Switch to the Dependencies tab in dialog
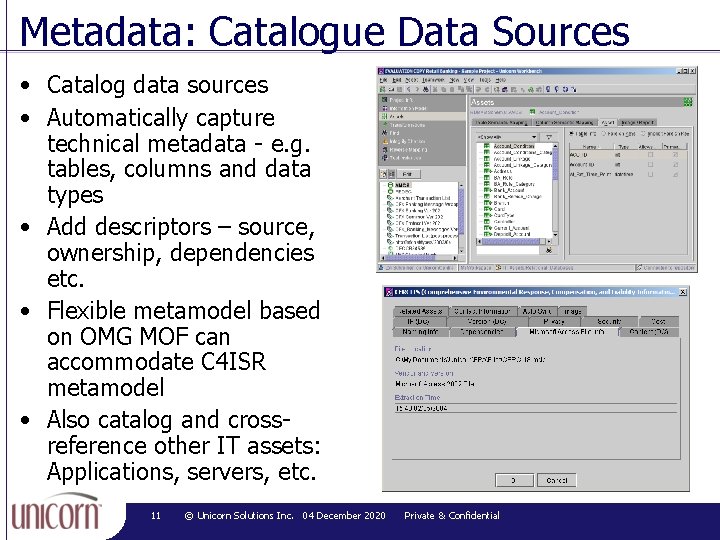The image size is (720, 540). pyautogui.click(x=482, y=332)
